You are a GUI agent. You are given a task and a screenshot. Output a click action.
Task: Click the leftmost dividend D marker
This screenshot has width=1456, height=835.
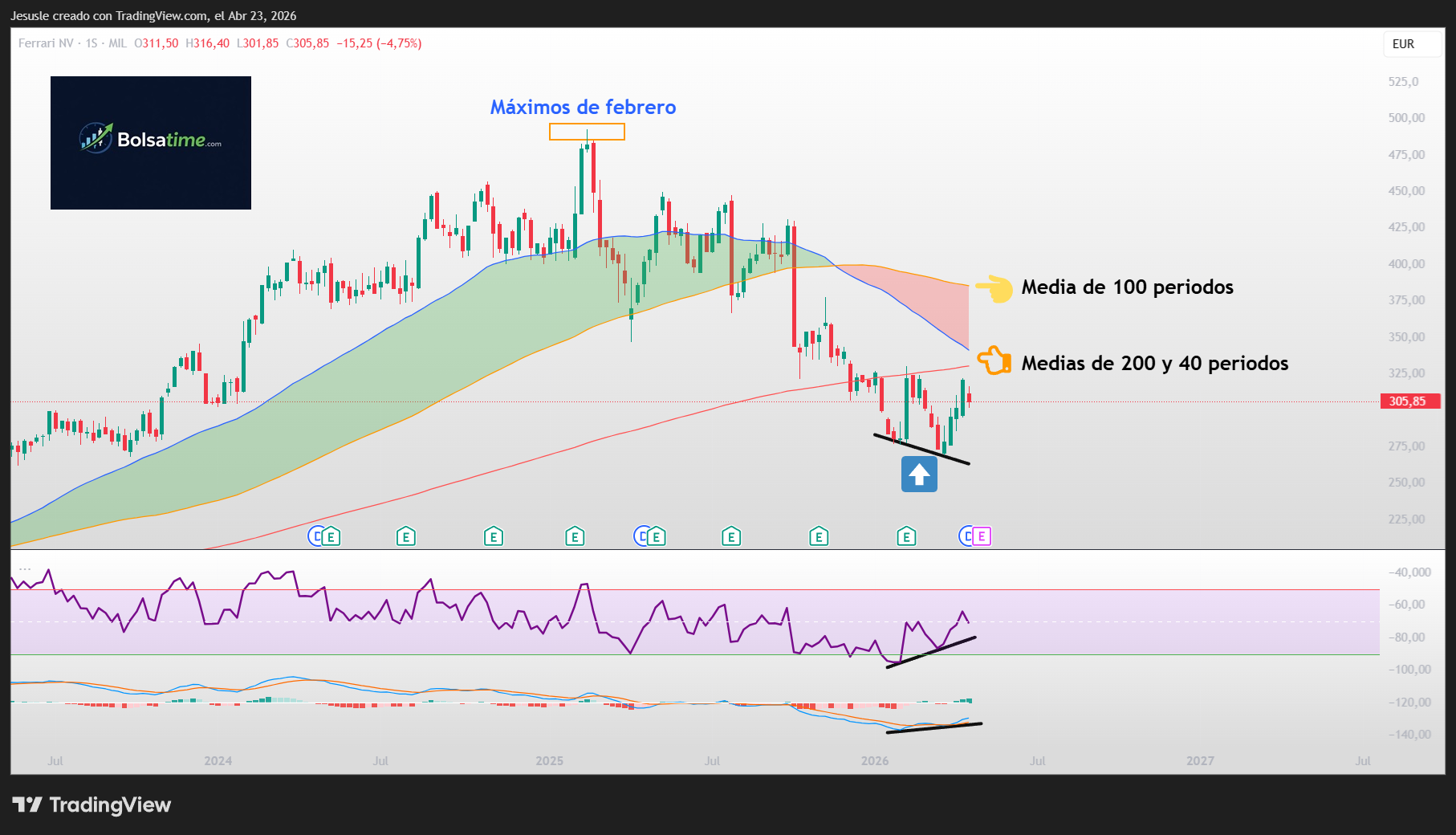click(317, 536)
